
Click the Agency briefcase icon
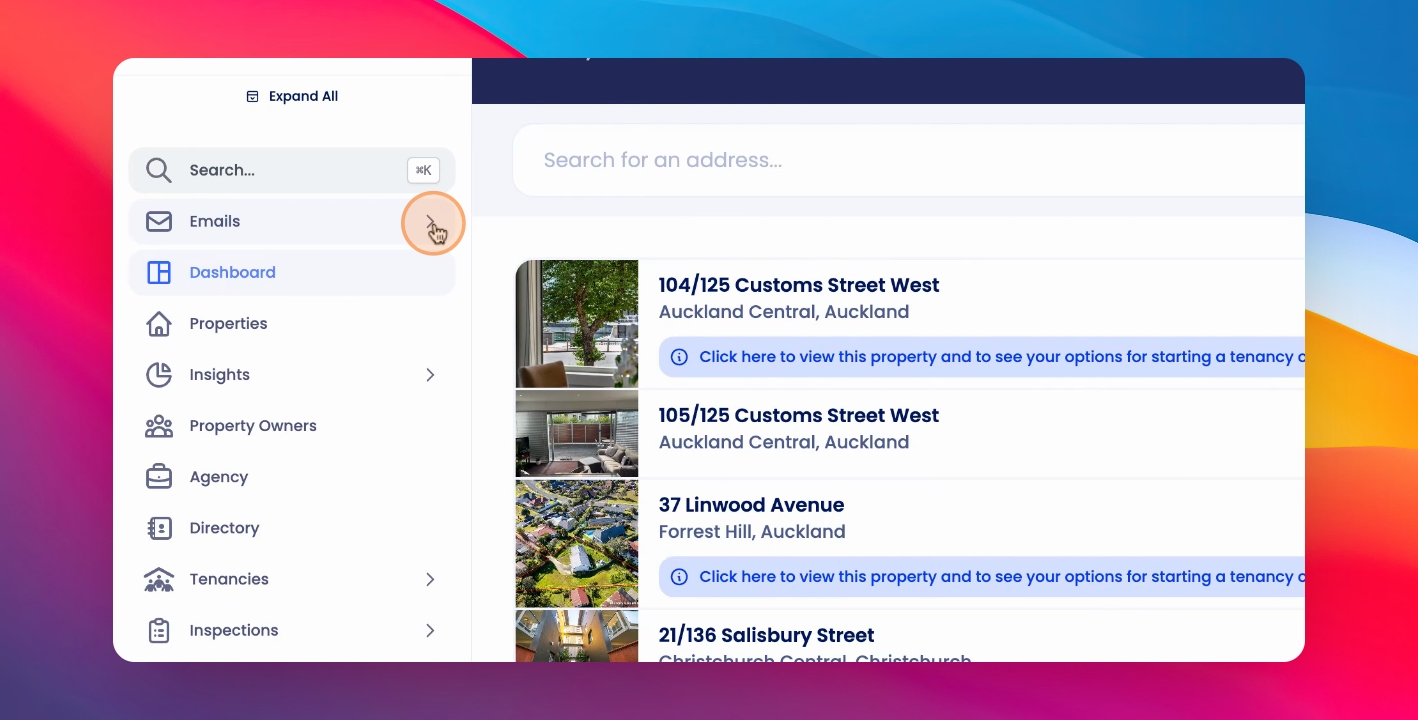(x=159, y=477)
